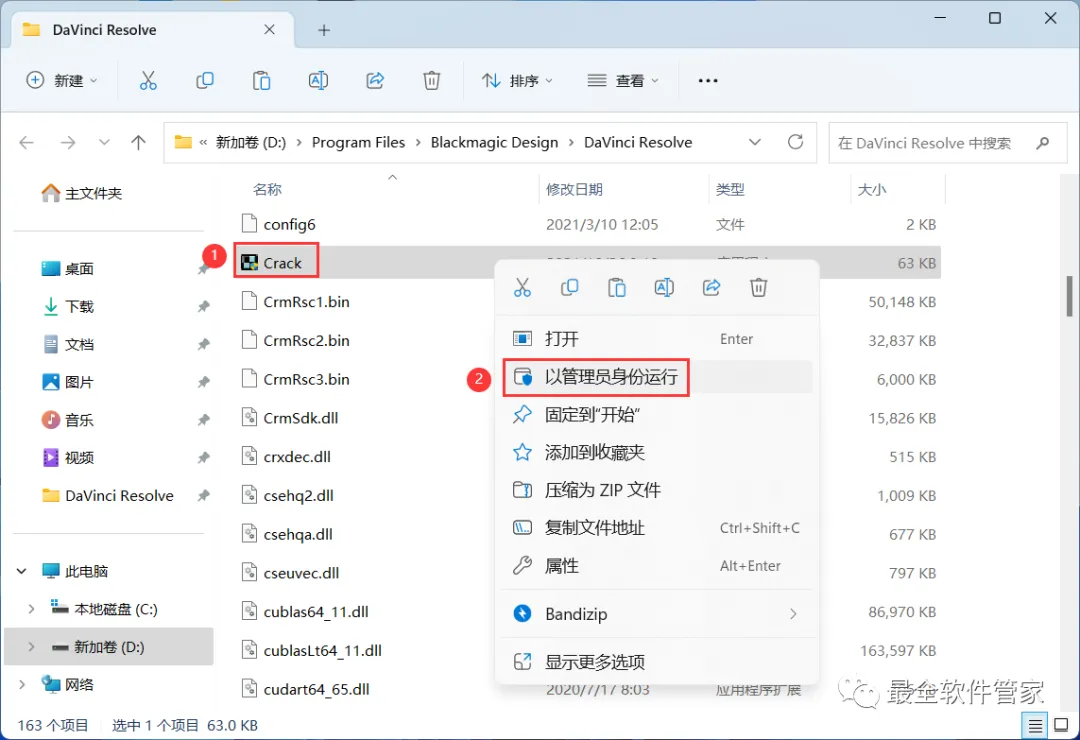Choose 固定到"开始" menu entry
1080x740 pixels.
tap(657, 415)
